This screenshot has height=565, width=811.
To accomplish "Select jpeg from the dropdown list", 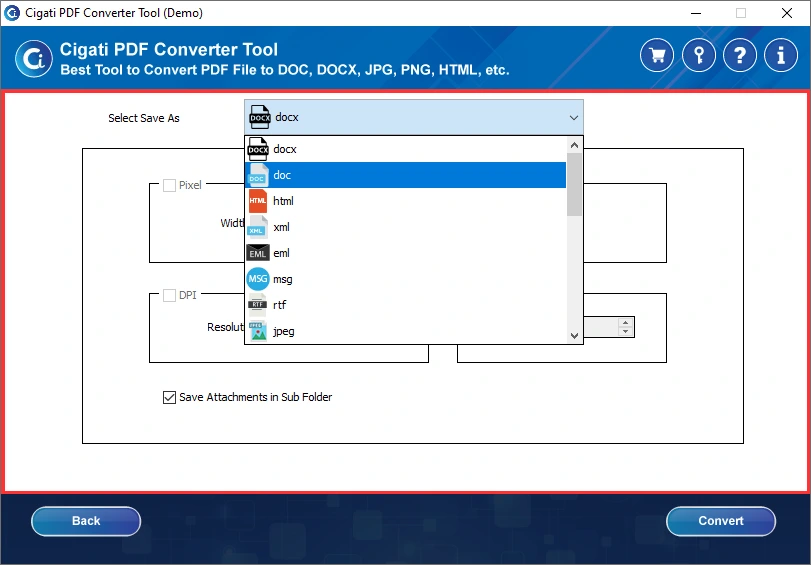I will point(406,331).
